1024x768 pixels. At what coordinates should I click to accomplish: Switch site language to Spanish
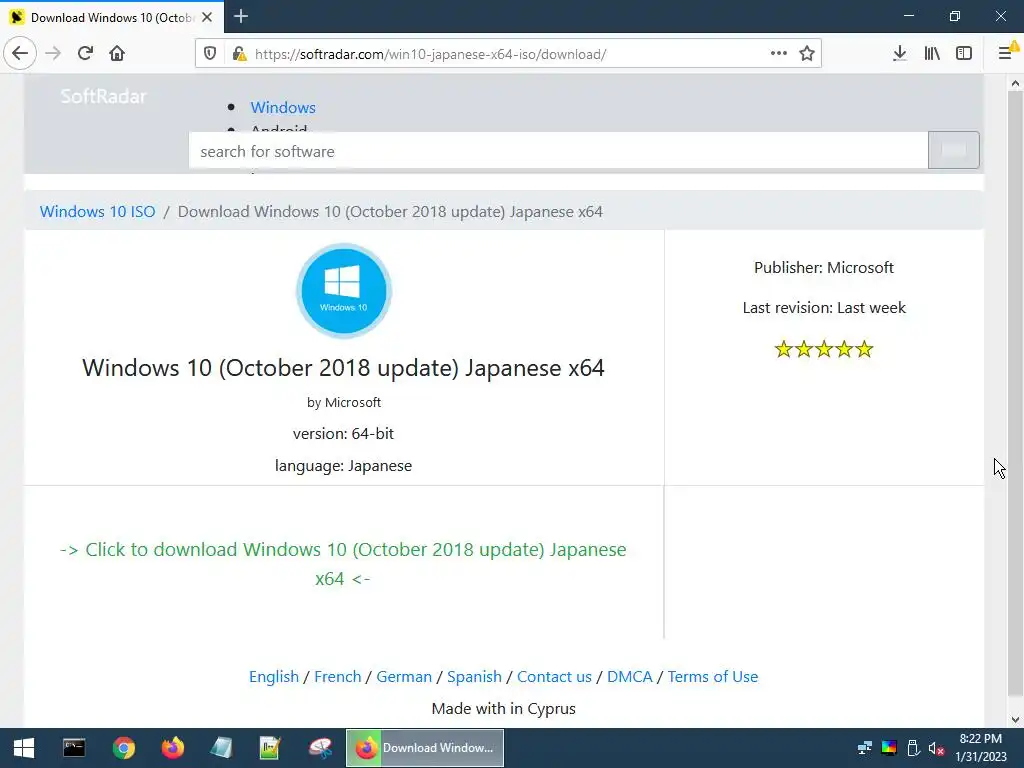[x=474, y=677]
